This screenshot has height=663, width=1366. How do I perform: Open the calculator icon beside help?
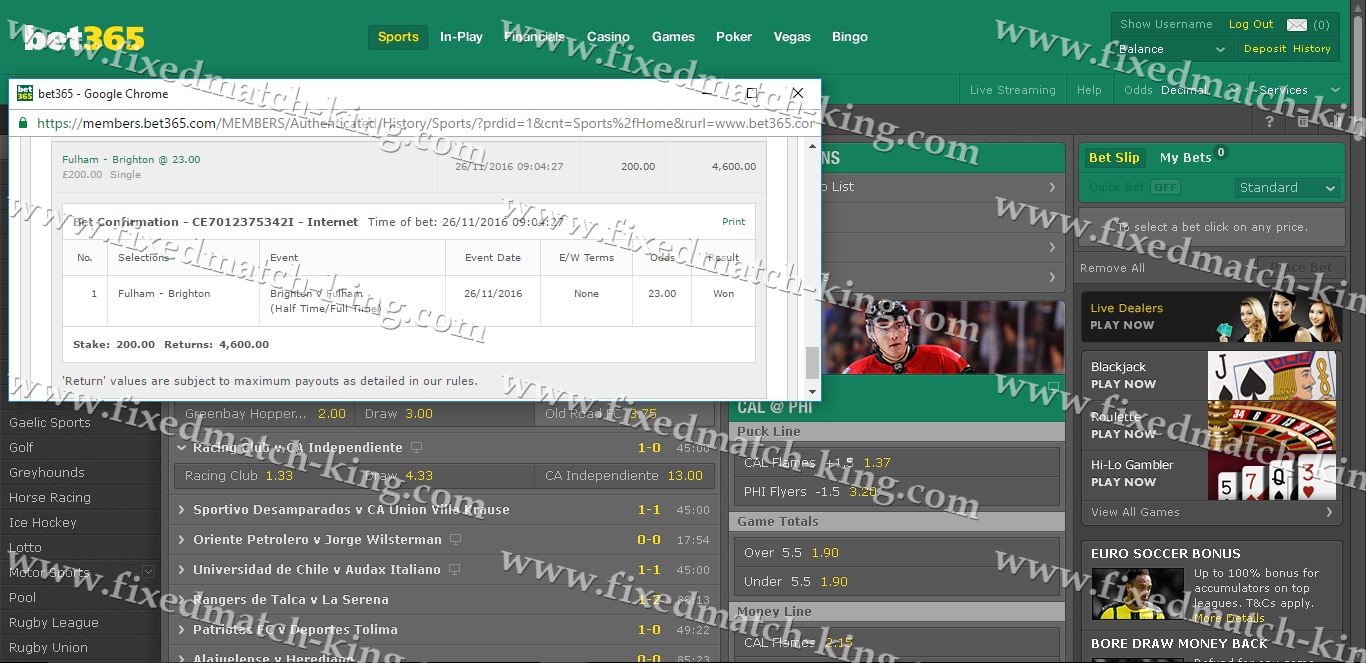tap(1303, 122)
